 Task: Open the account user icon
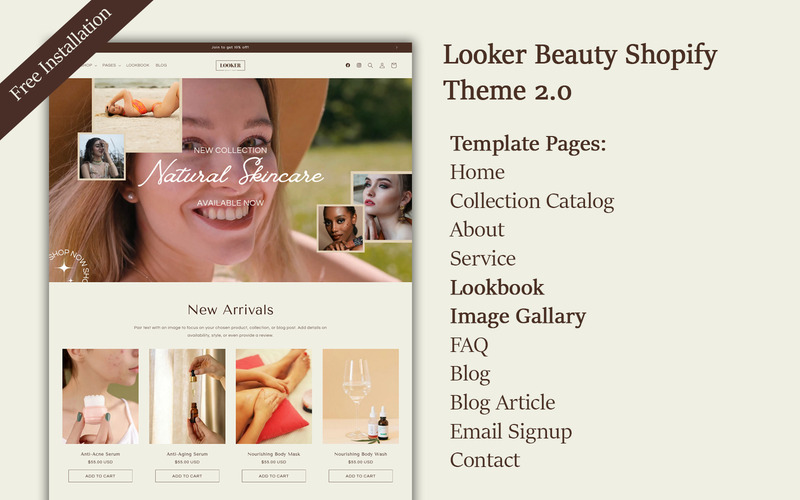click(x=382, y=65)
